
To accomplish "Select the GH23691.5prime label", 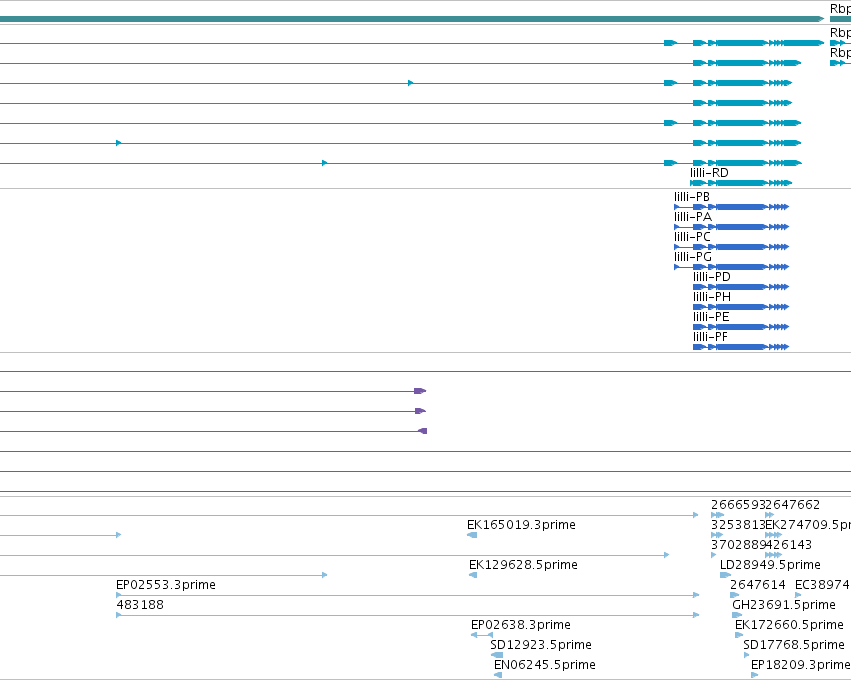I will point(784,605).
